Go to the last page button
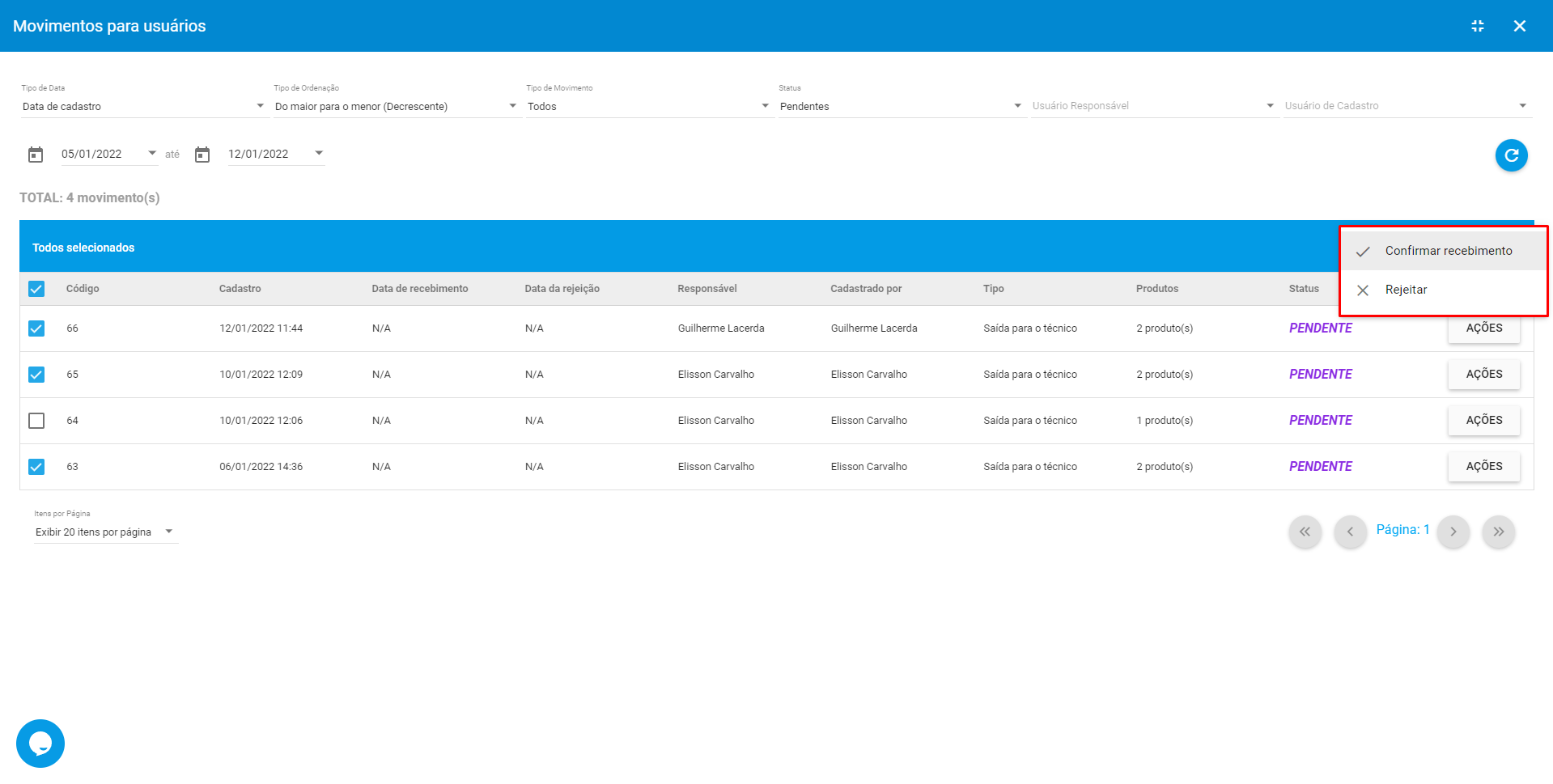 coord(1499,532)
